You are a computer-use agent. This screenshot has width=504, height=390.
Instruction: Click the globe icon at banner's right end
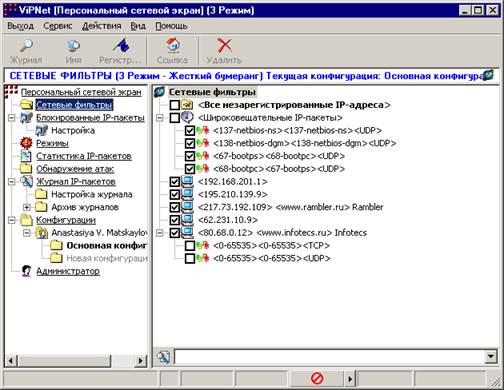point(488,75)
